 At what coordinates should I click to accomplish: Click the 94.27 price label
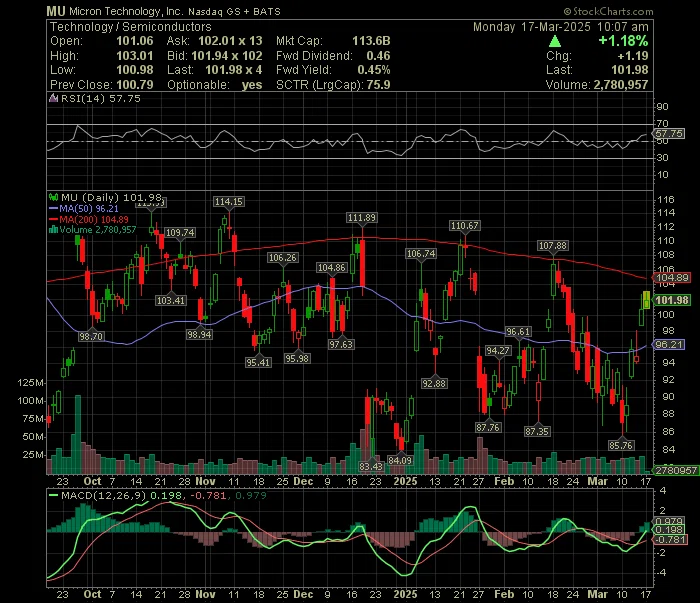pyautogui.click(x=498, y=351)
